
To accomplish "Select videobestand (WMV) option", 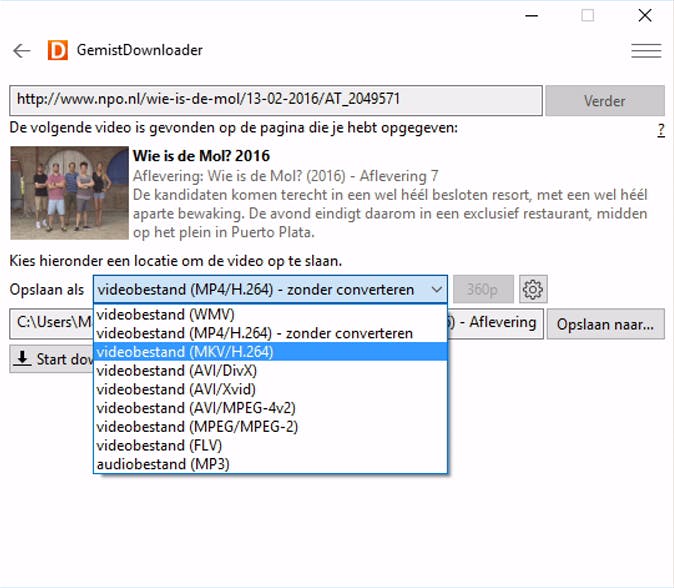I will click(270, 314).
